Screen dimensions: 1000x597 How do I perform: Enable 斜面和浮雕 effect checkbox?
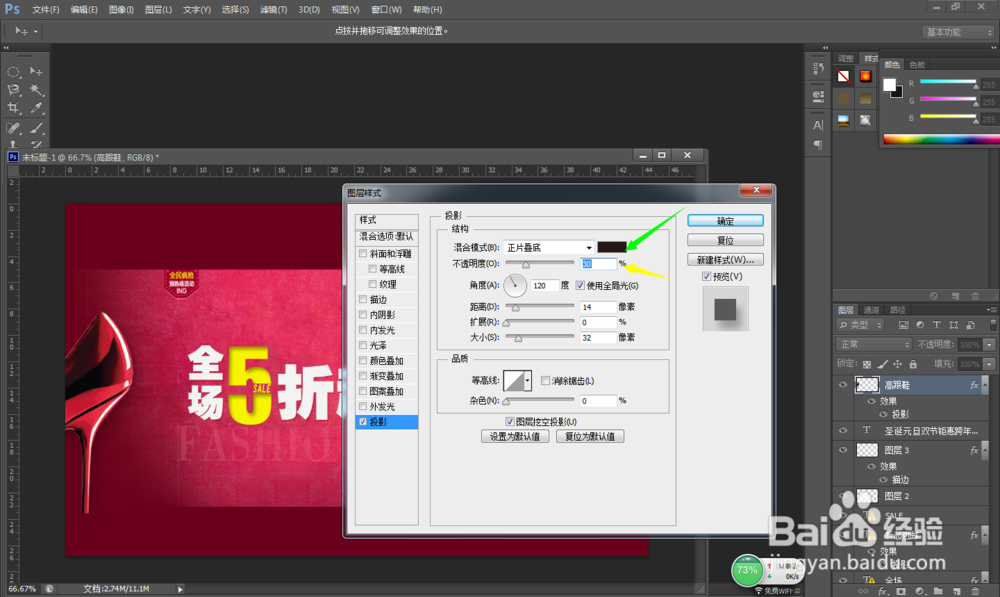click(363, 253)
